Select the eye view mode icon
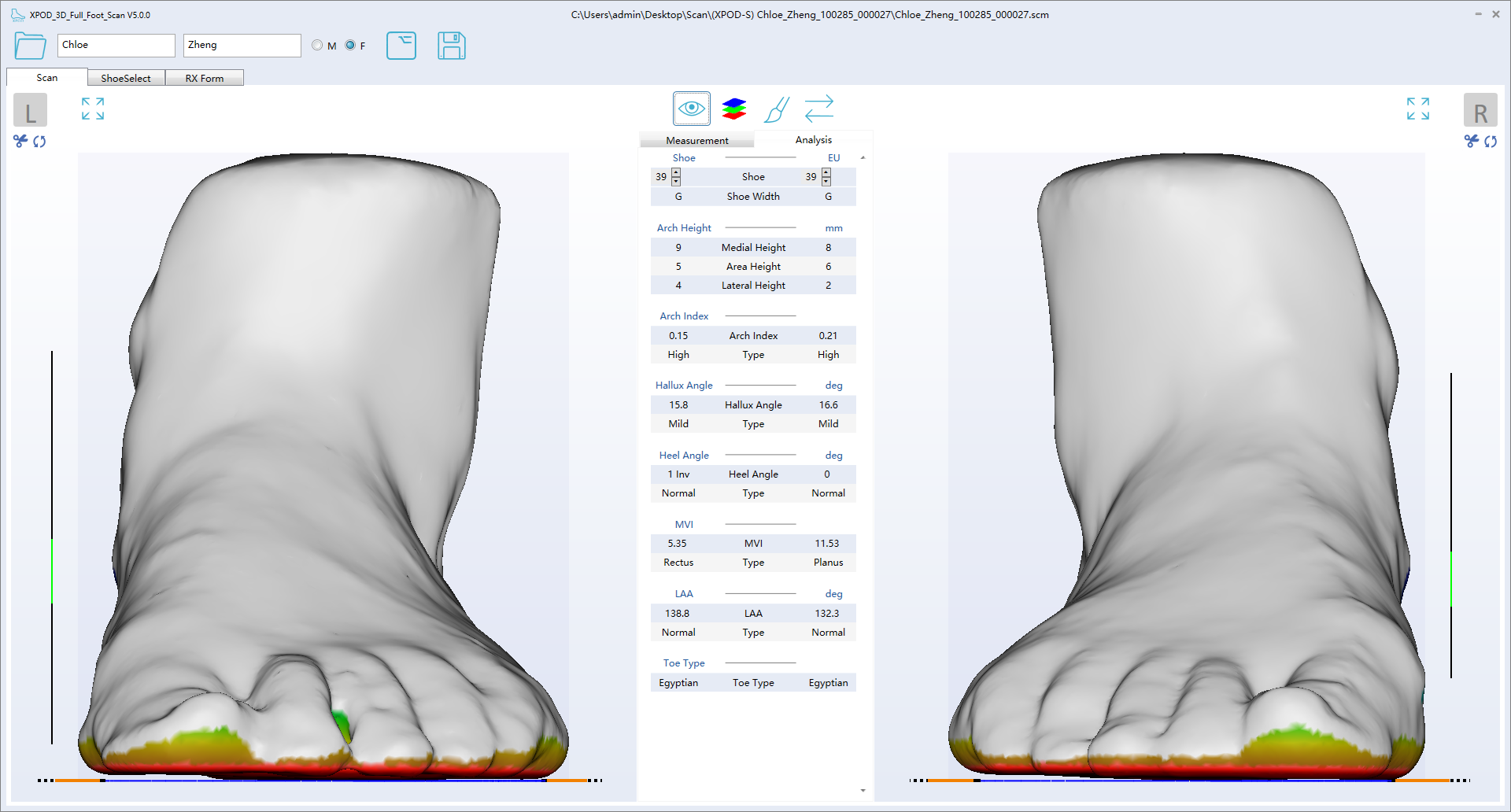The height and width of the screenshot is (812, 1511). point(691,108)
